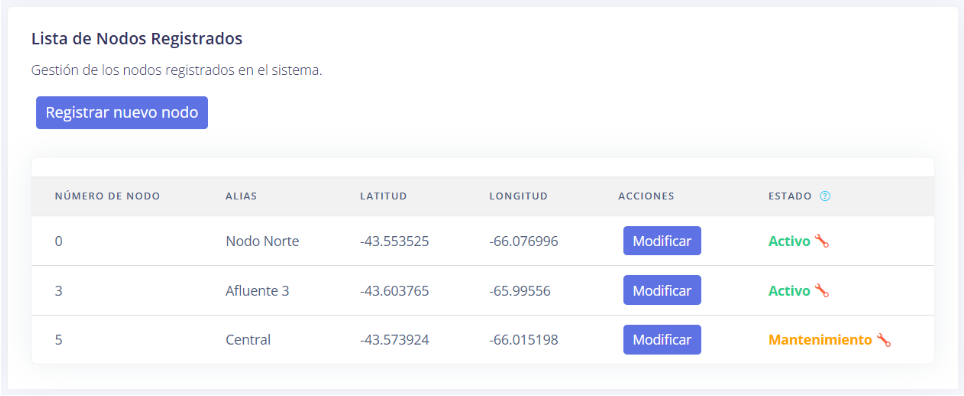
Task: Click the wrench icon next to Nodo Norte status
Action: [821, 241]
